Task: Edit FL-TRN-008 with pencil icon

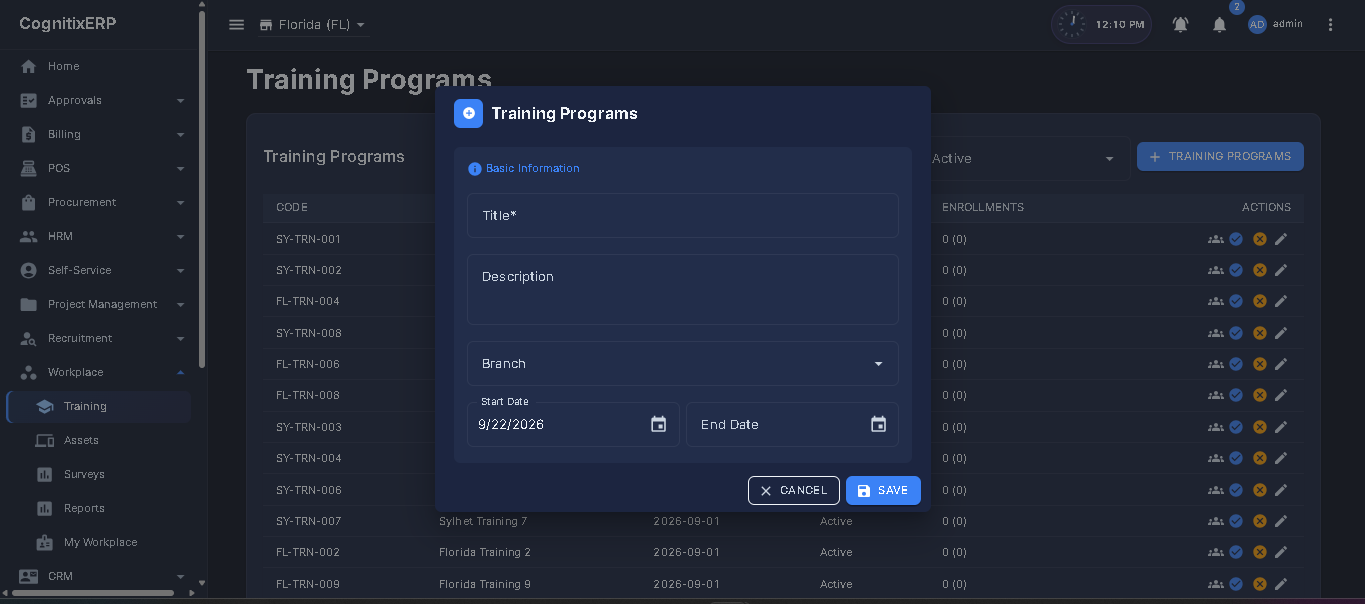Action: (1281, 395)
